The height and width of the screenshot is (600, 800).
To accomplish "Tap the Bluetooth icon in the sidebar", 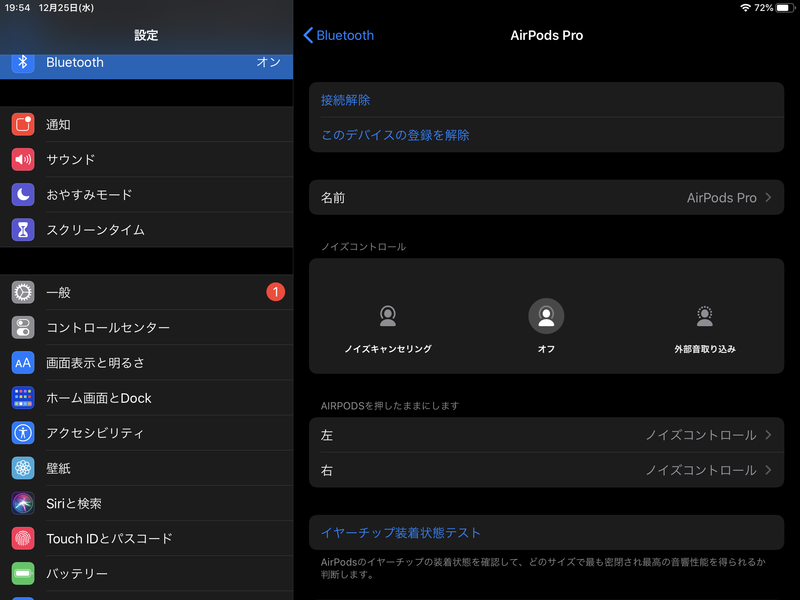I will click(23, 63).
